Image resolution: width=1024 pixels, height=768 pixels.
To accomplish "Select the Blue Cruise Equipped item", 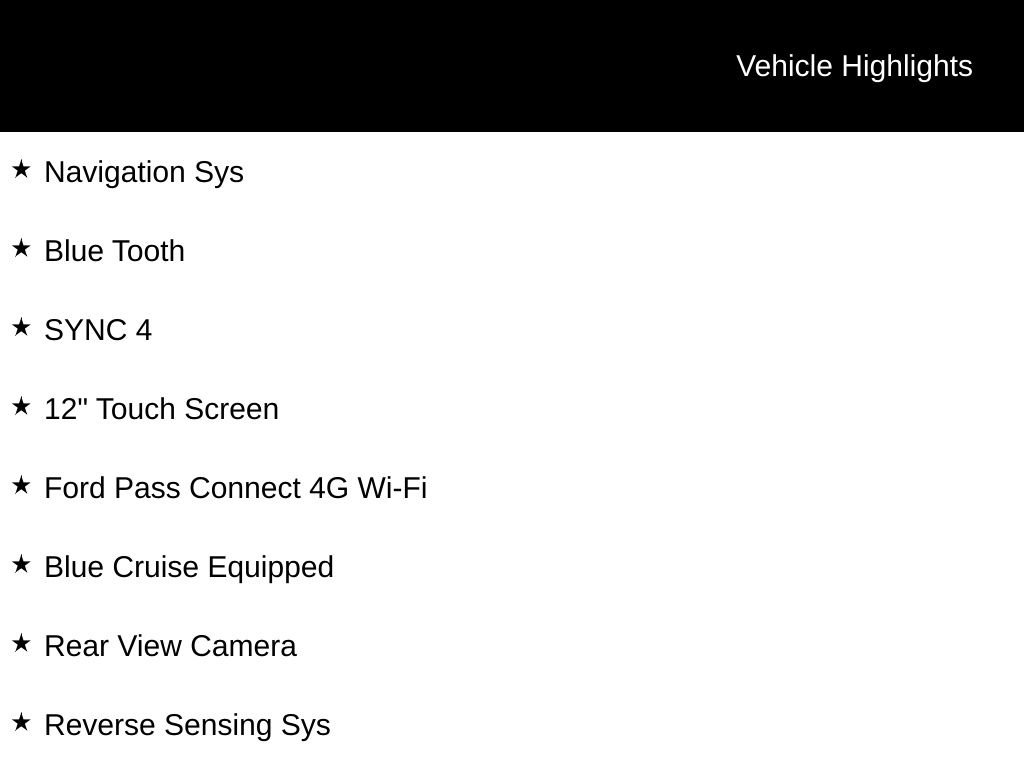I will [x=189, y=567].
